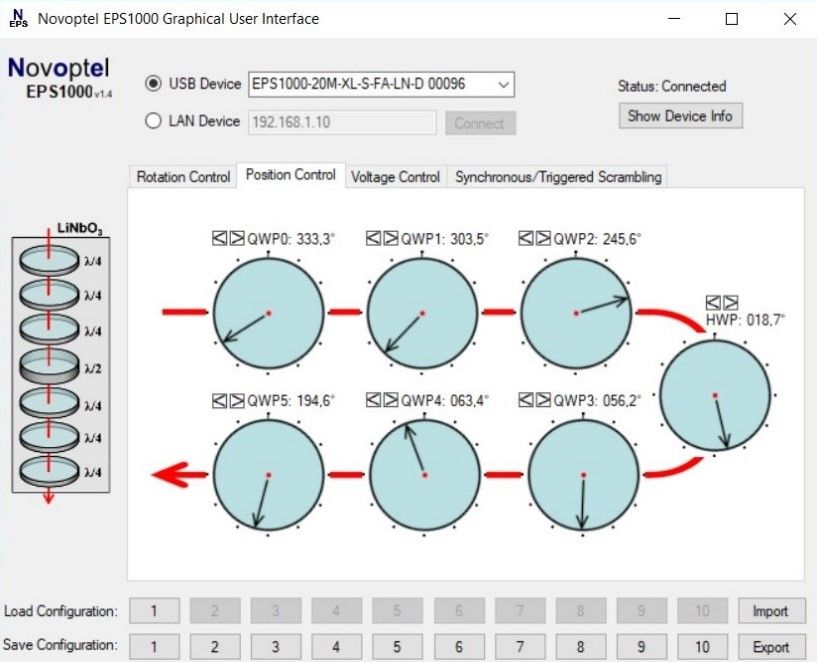
Task: Click the QWP3 waveplate angle dial
Action: 583,475
